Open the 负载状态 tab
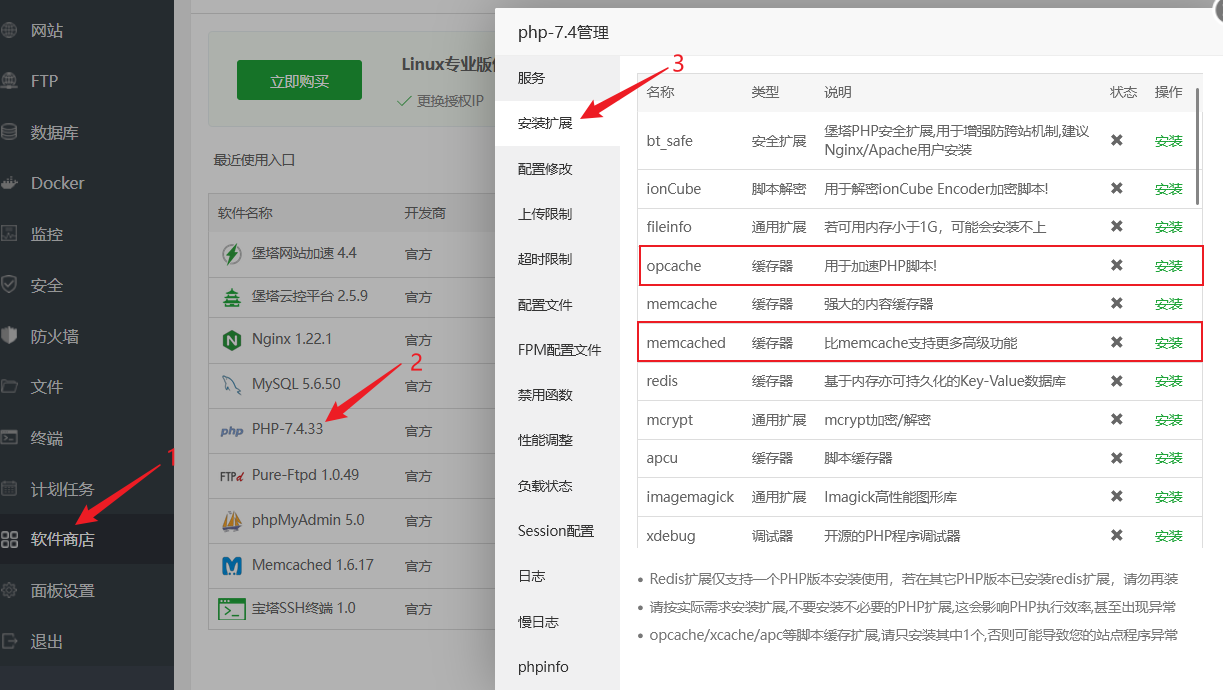 pyautogui.click(x=557, y=486)
